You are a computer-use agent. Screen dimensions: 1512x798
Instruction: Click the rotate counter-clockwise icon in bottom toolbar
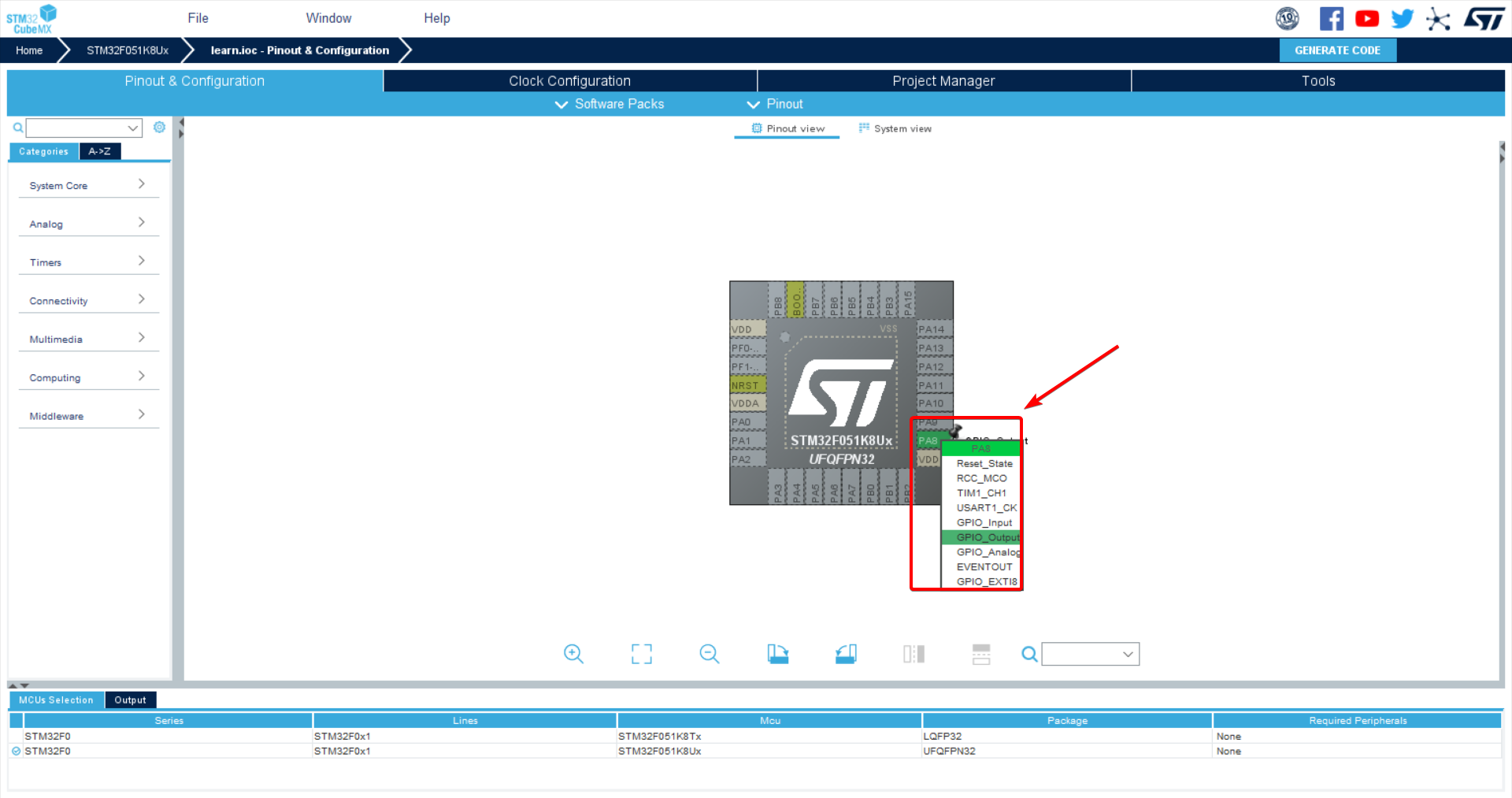point(846,654)
